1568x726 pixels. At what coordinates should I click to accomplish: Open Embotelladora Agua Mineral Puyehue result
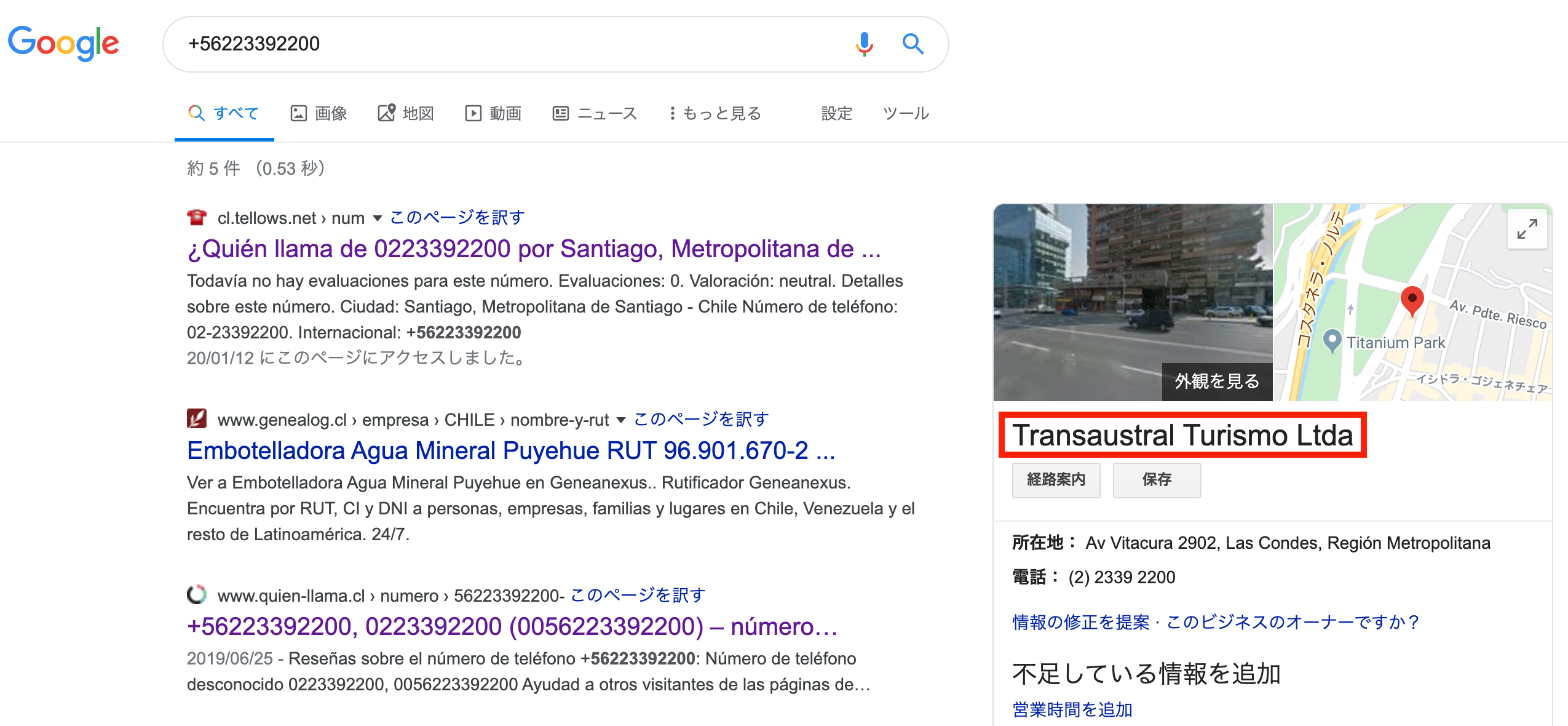click(x=511, y=450)
